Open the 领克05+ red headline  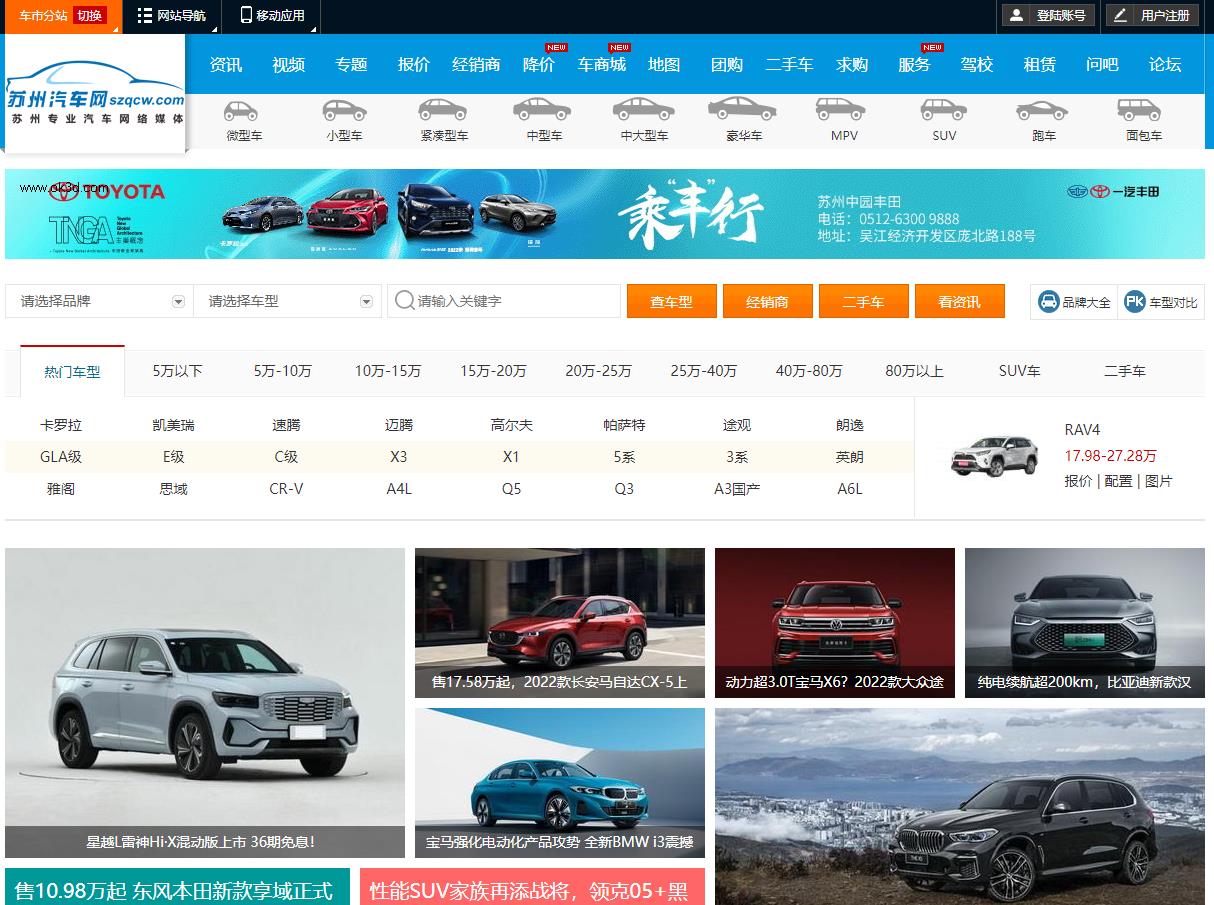coord(532,889)
